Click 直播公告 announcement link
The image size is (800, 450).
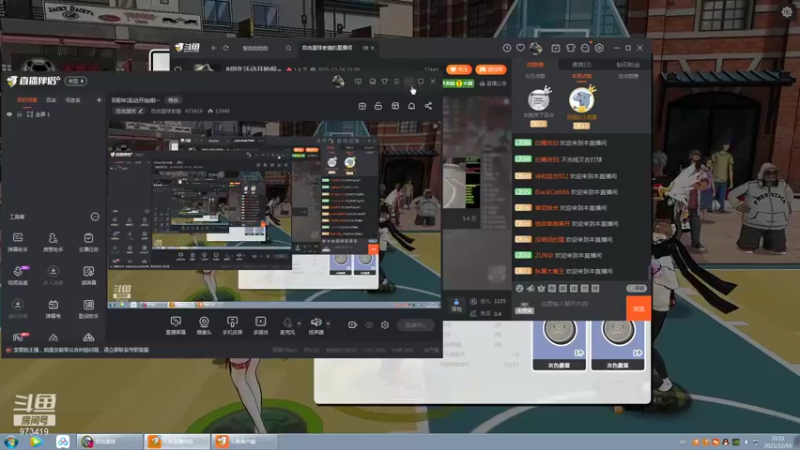[x=493, y=83]
